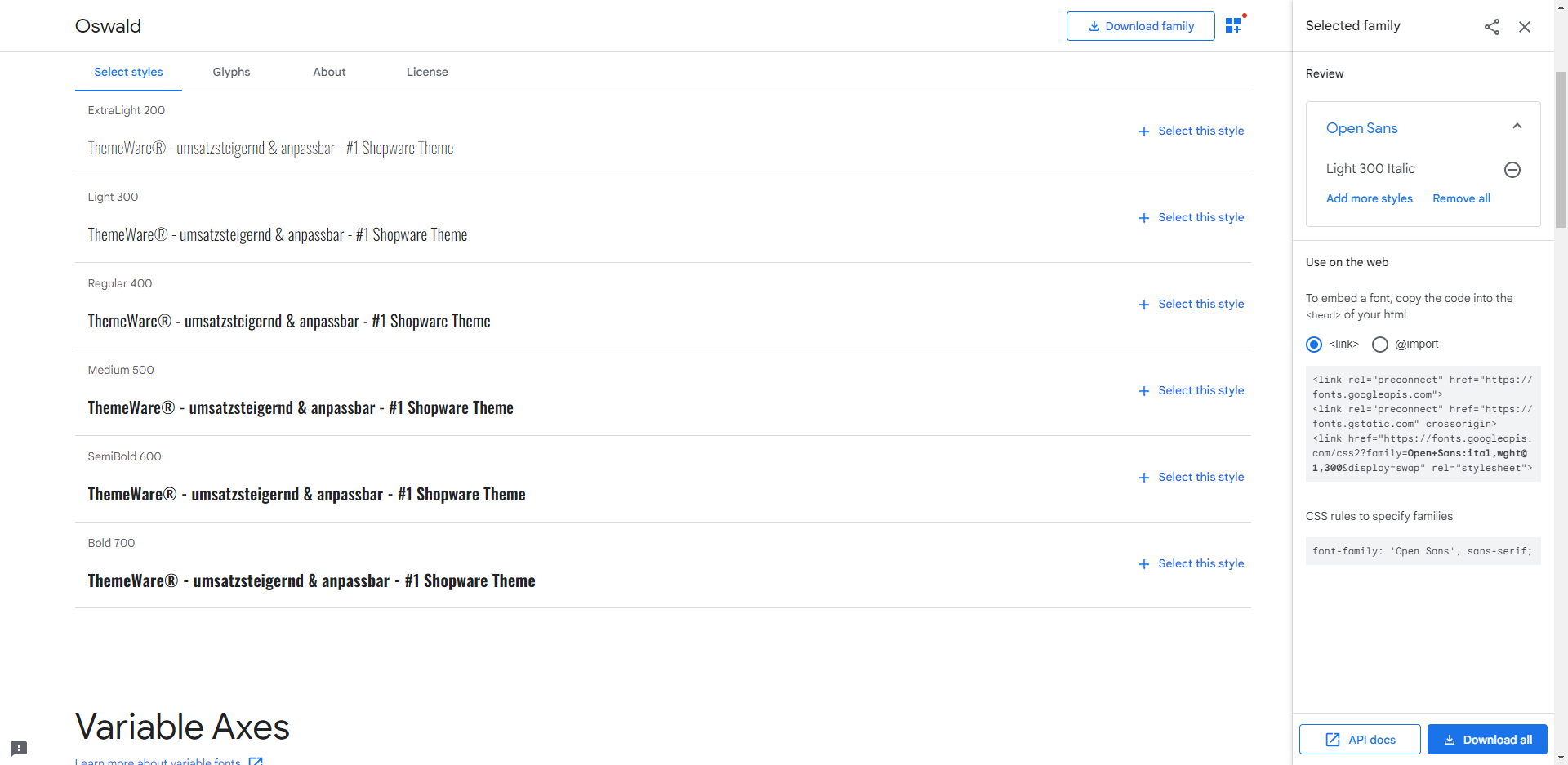Click the link embed code block
The width and height of the screenshot is (1568, 765).
point(1423,424)
